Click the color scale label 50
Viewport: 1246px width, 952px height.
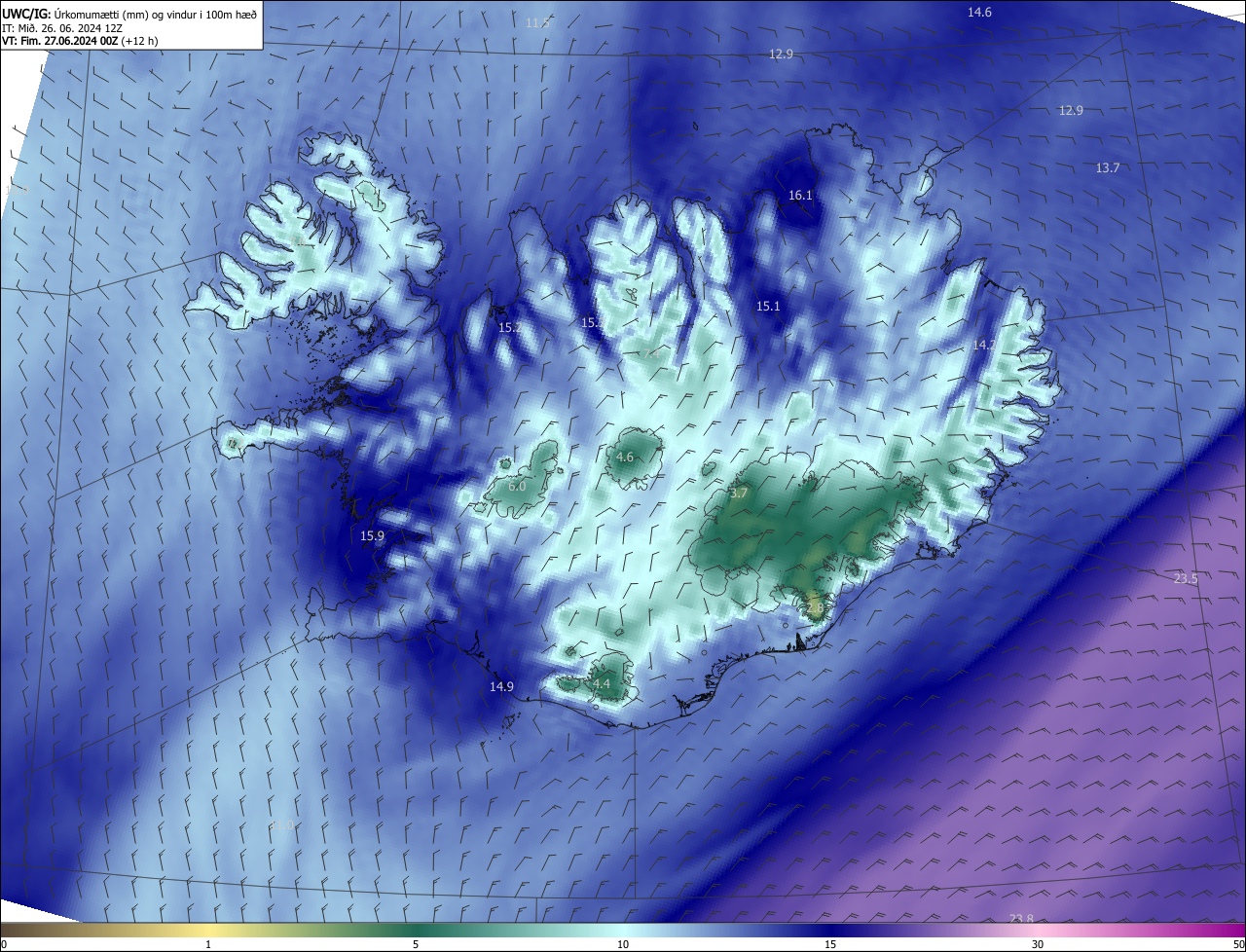coord(1238,945)
